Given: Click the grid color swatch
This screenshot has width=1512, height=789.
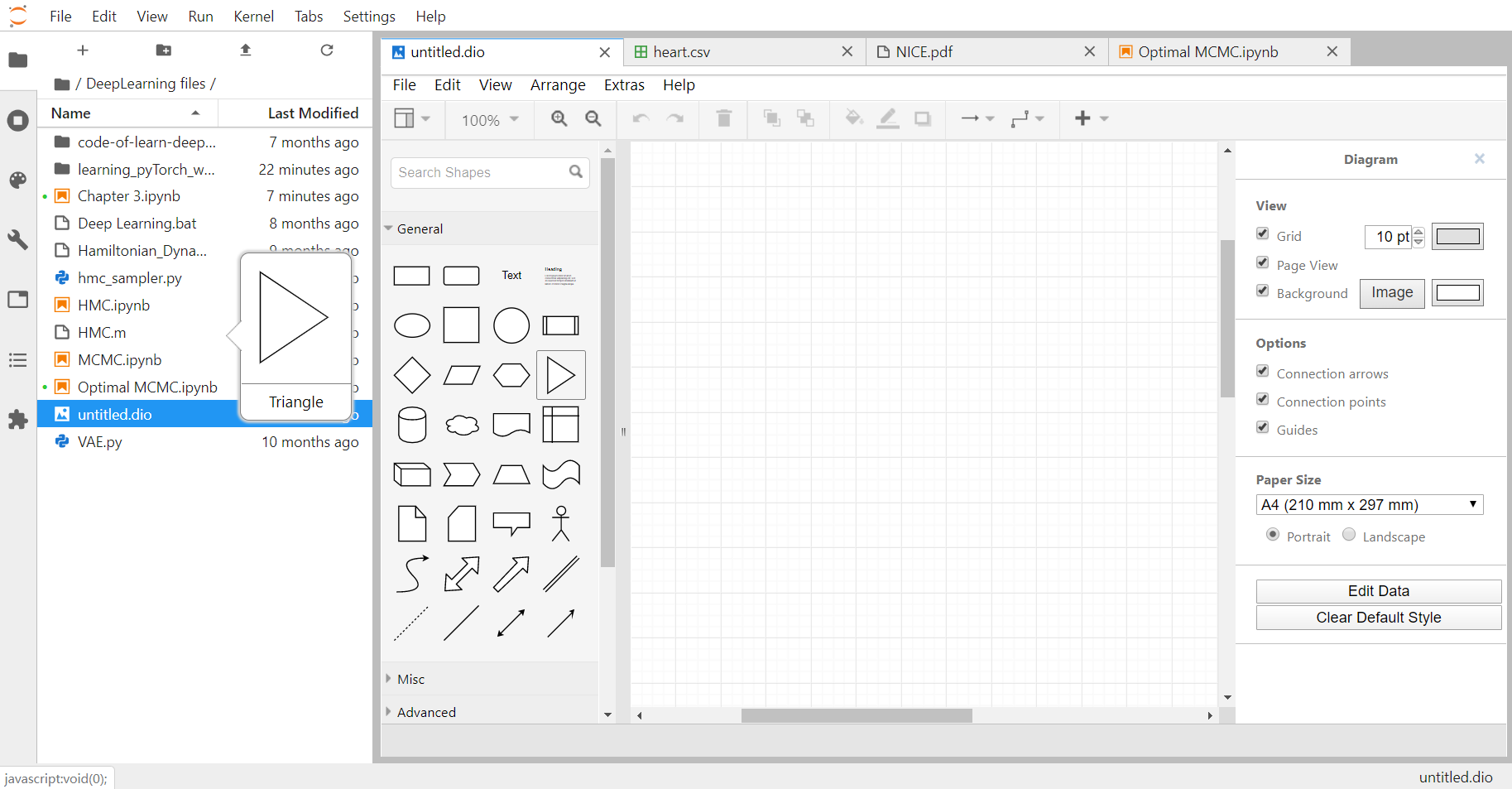Looking at the screenshot, I should (1457, 237).
